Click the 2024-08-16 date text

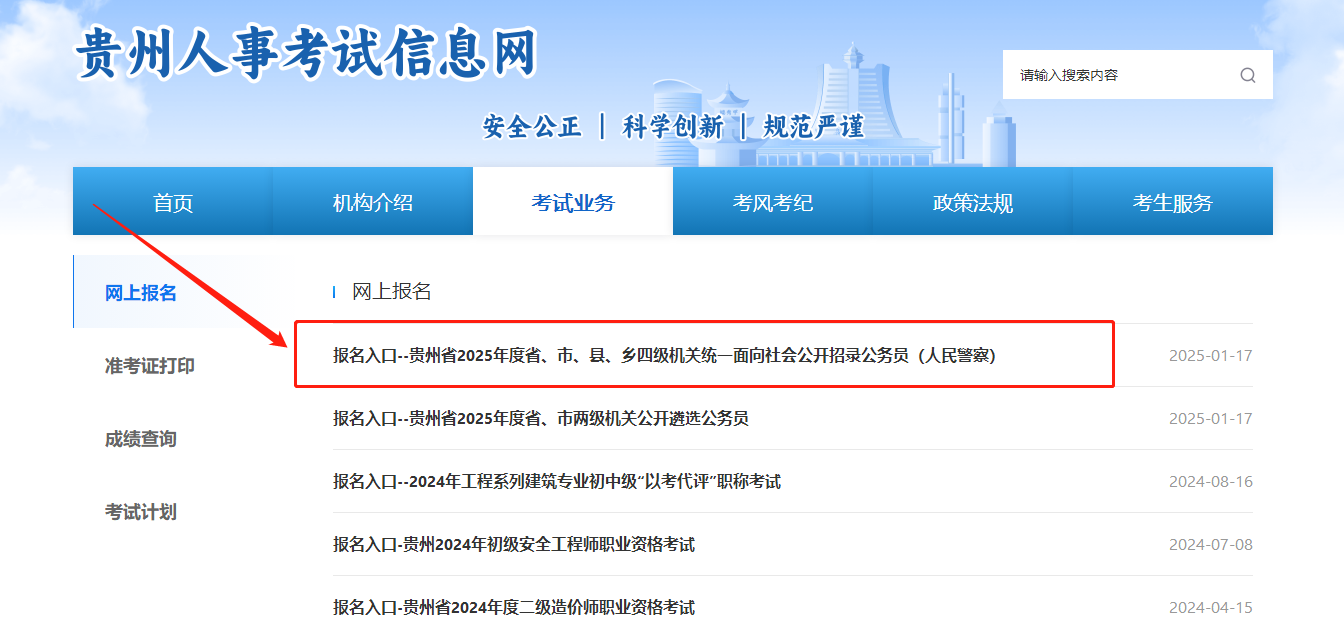[1210, 481]
